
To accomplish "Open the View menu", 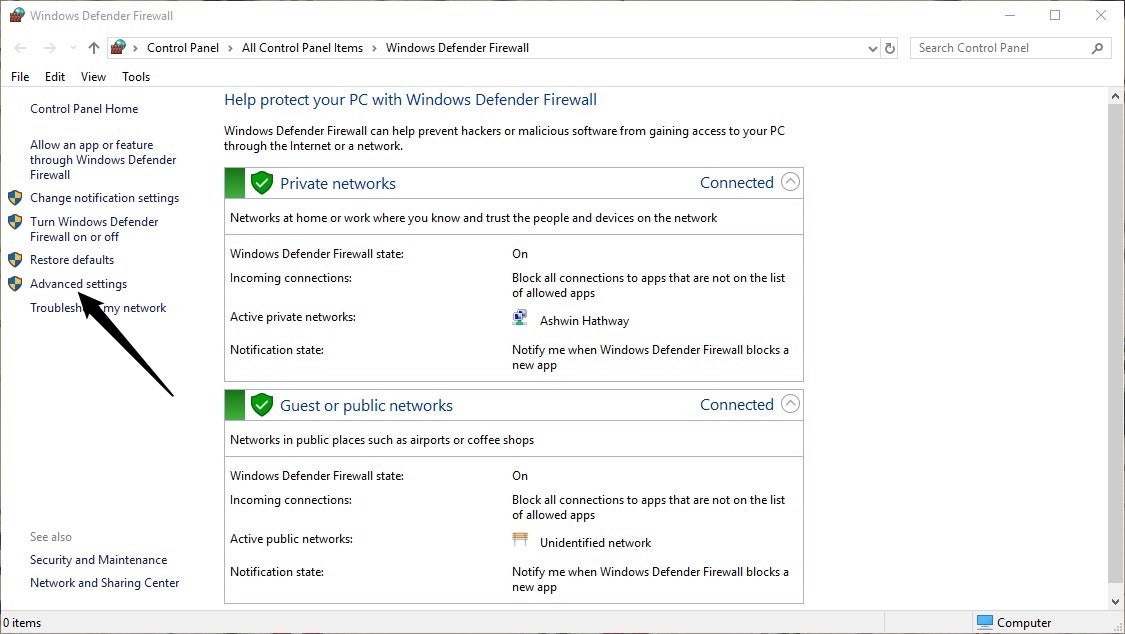I will [93, 77].
